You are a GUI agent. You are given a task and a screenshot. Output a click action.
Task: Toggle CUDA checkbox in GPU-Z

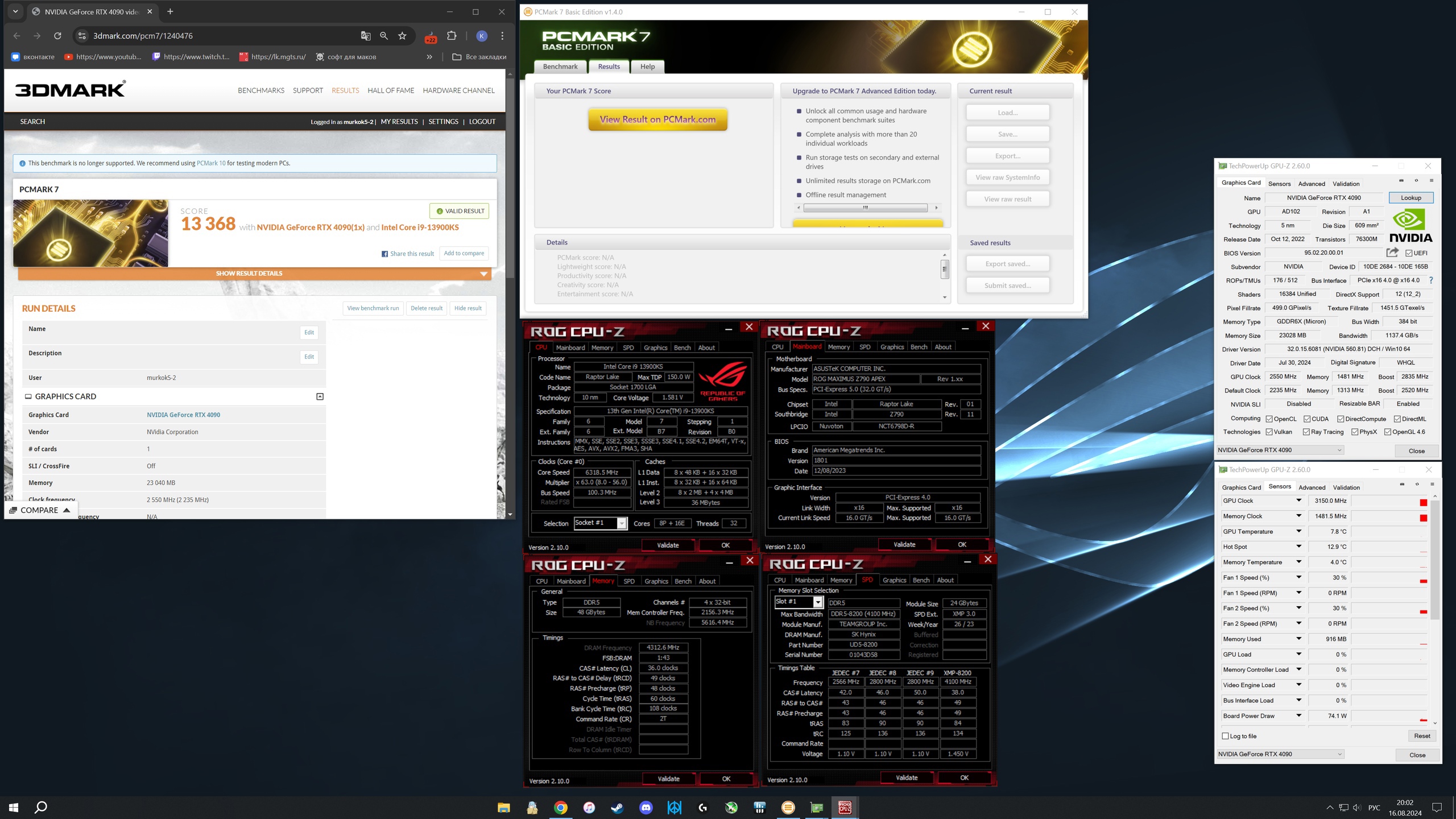click(x=1307, y=419)
